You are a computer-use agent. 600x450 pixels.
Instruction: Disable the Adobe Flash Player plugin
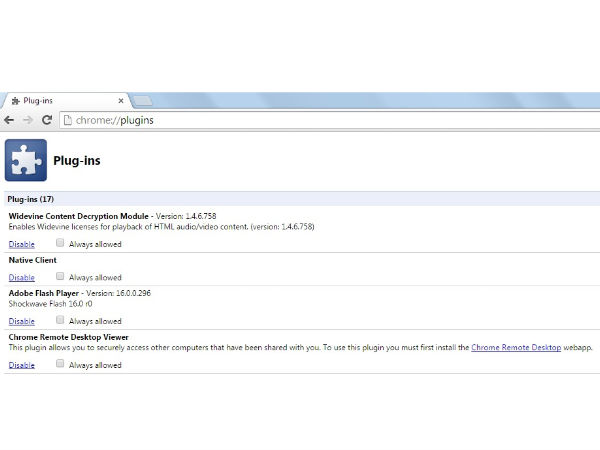click(x=21, y=321)
